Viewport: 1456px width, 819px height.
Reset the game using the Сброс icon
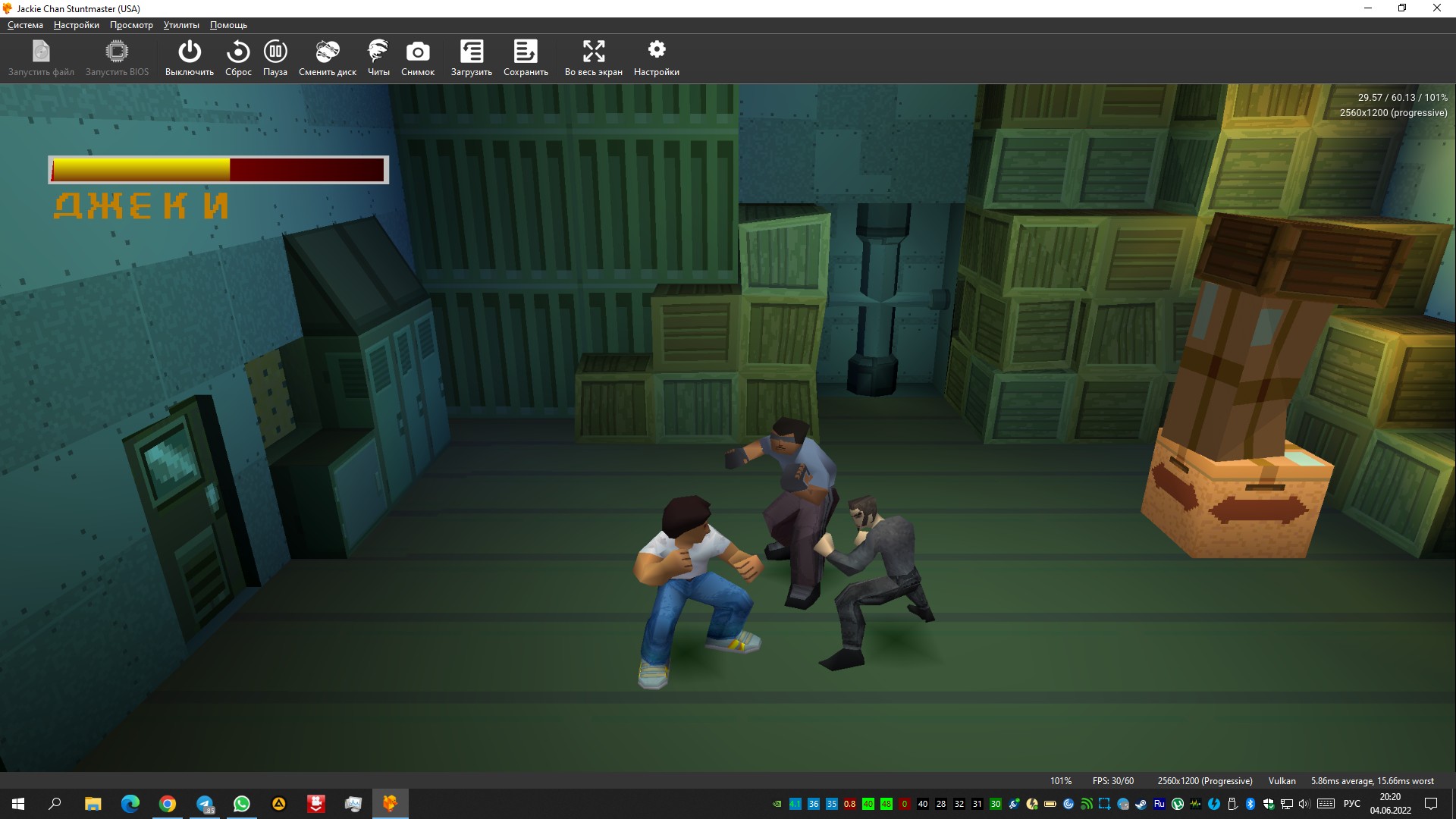click(x=238, y=58)
